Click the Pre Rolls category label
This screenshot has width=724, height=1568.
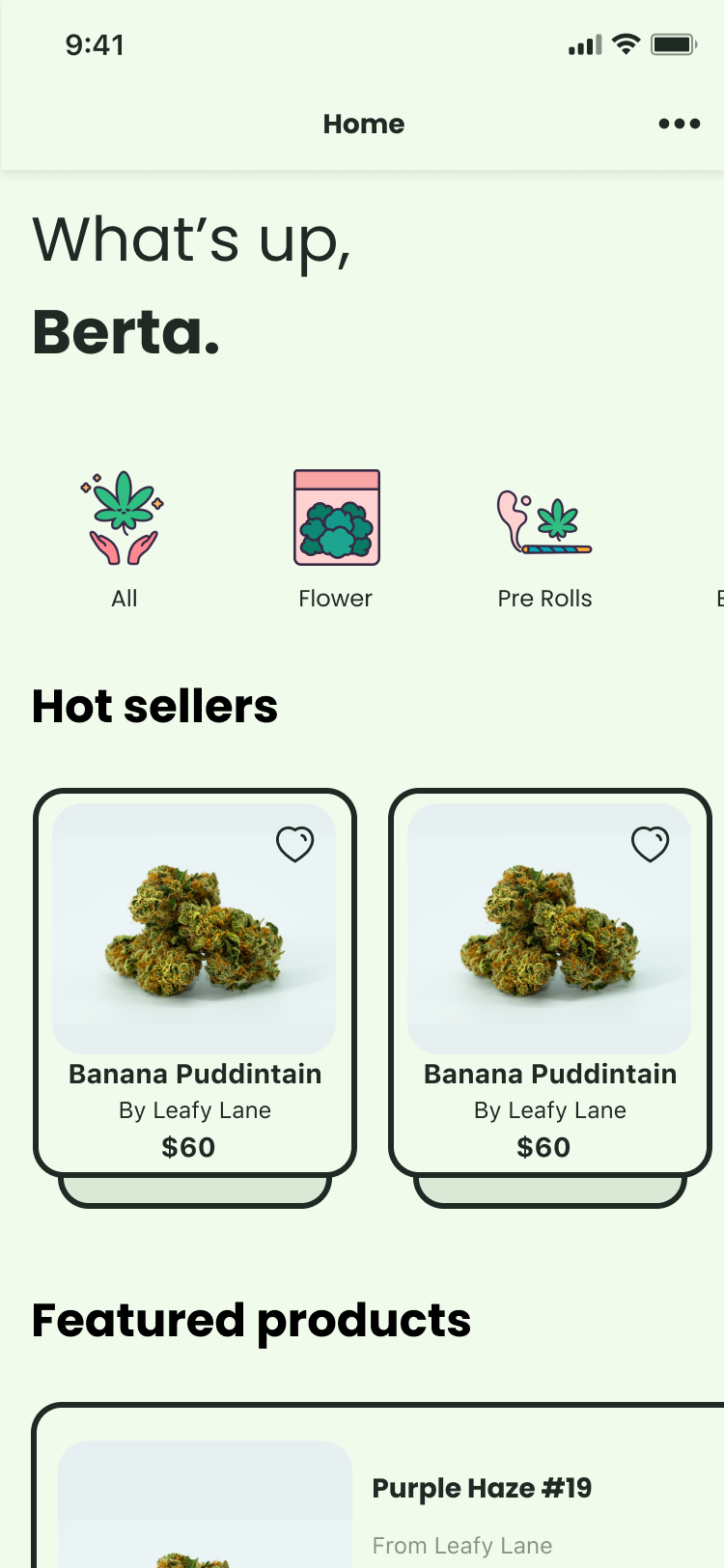click(x=544, y=599)
